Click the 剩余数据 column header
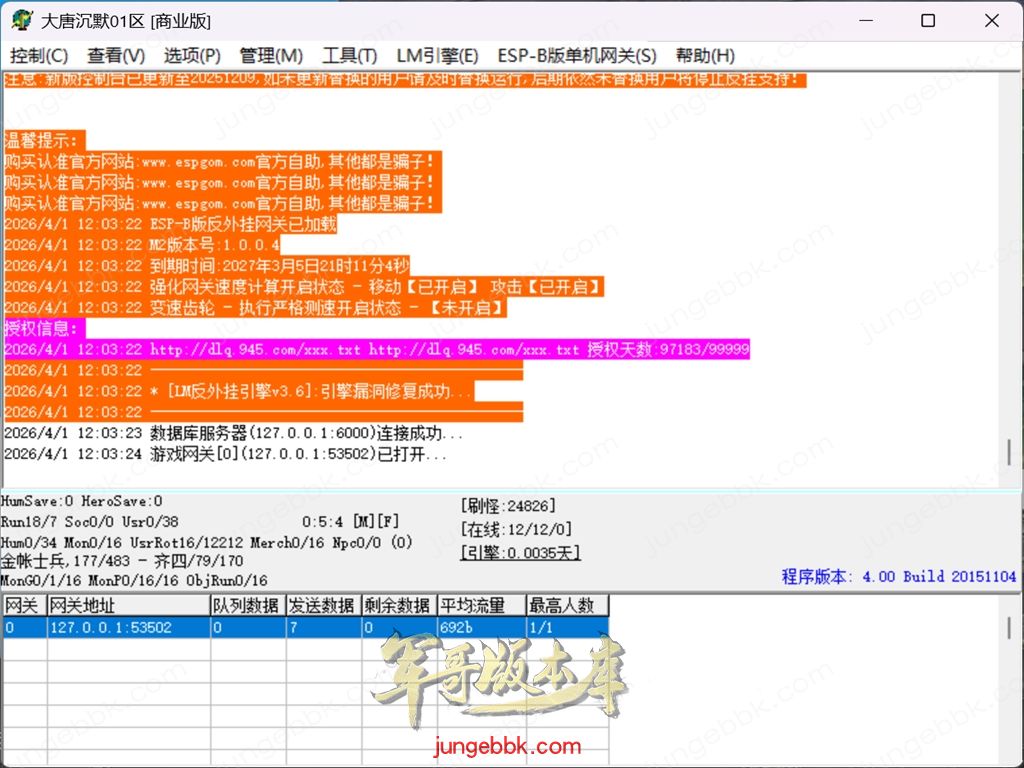 tap(398, 606)
